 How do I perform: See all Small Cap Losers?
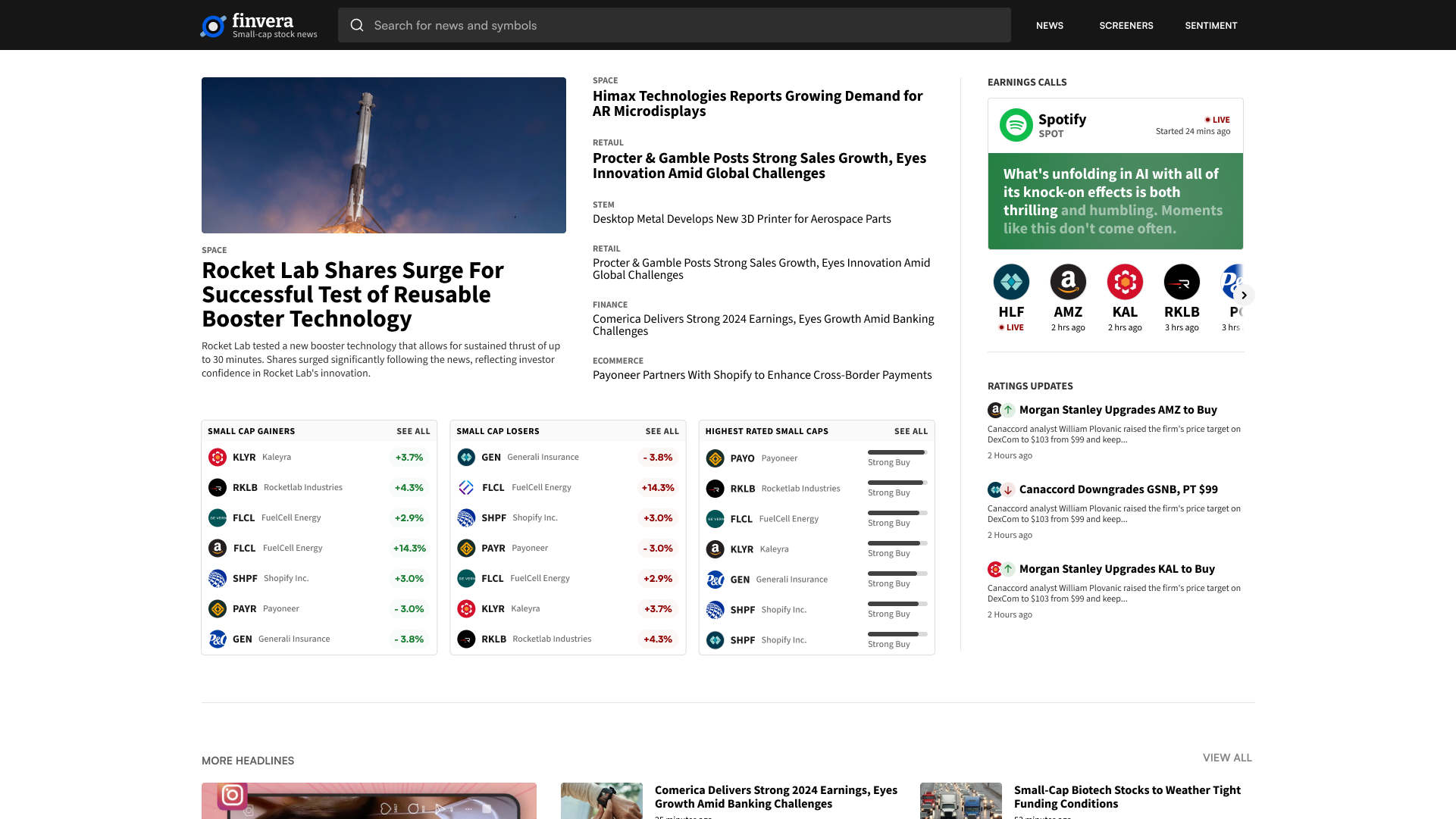[x=662, y=431]
